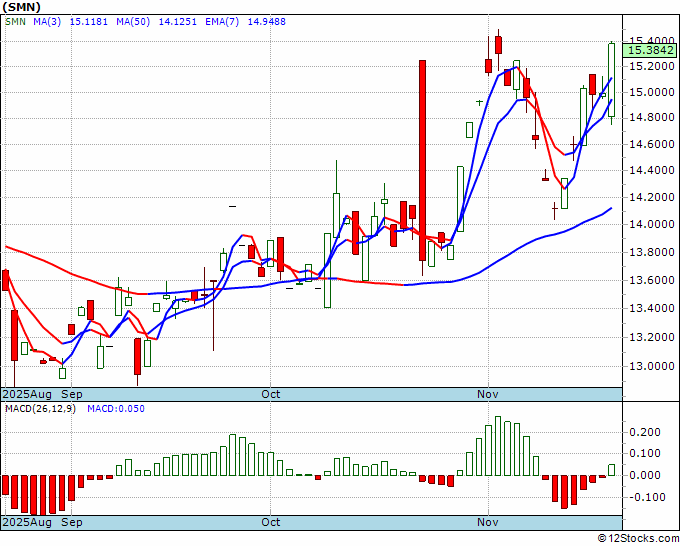This screenshot has width=680, height=546.
Task: Click the MA(50) legend label
Action: [x=133, y=21]
